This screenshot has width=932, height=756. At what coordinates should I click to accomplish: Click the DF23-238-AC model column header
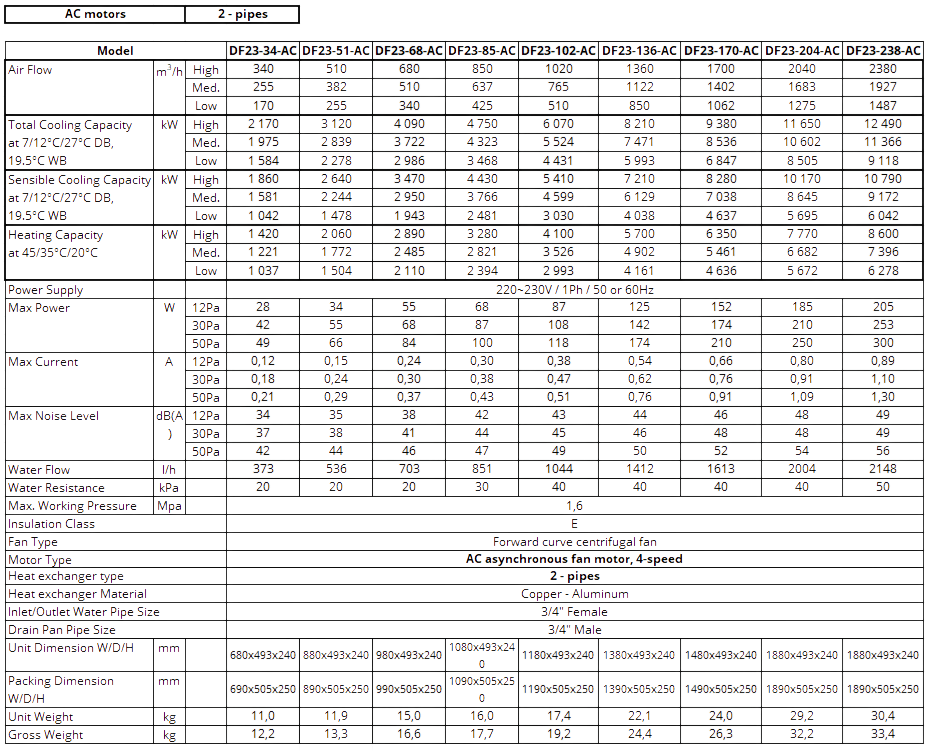883,50
